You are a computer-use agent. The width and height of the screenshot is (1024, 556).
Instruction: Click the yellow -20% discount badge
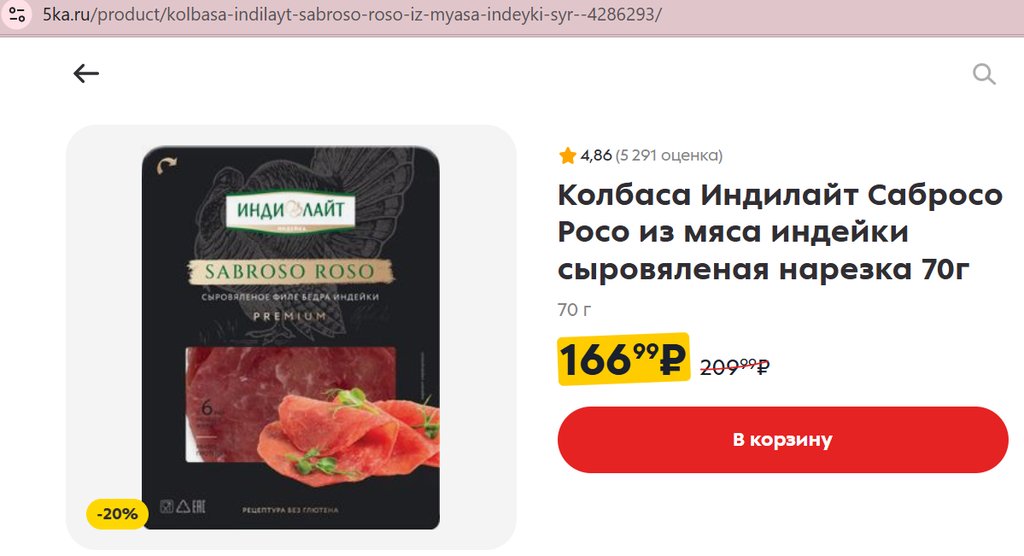(117, 514)
